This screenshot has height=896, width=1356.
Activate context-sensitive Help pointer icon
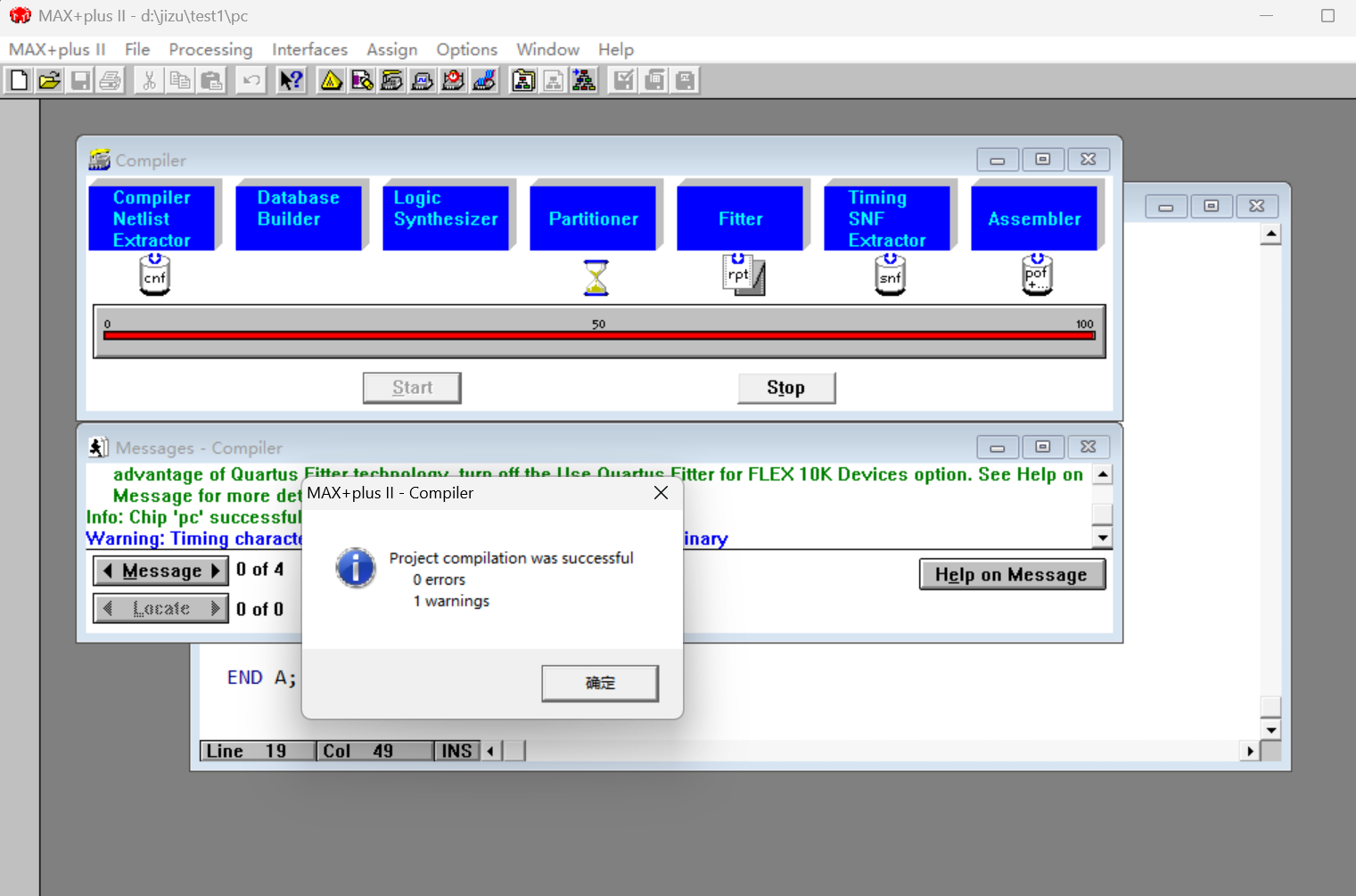pos(291,81)
